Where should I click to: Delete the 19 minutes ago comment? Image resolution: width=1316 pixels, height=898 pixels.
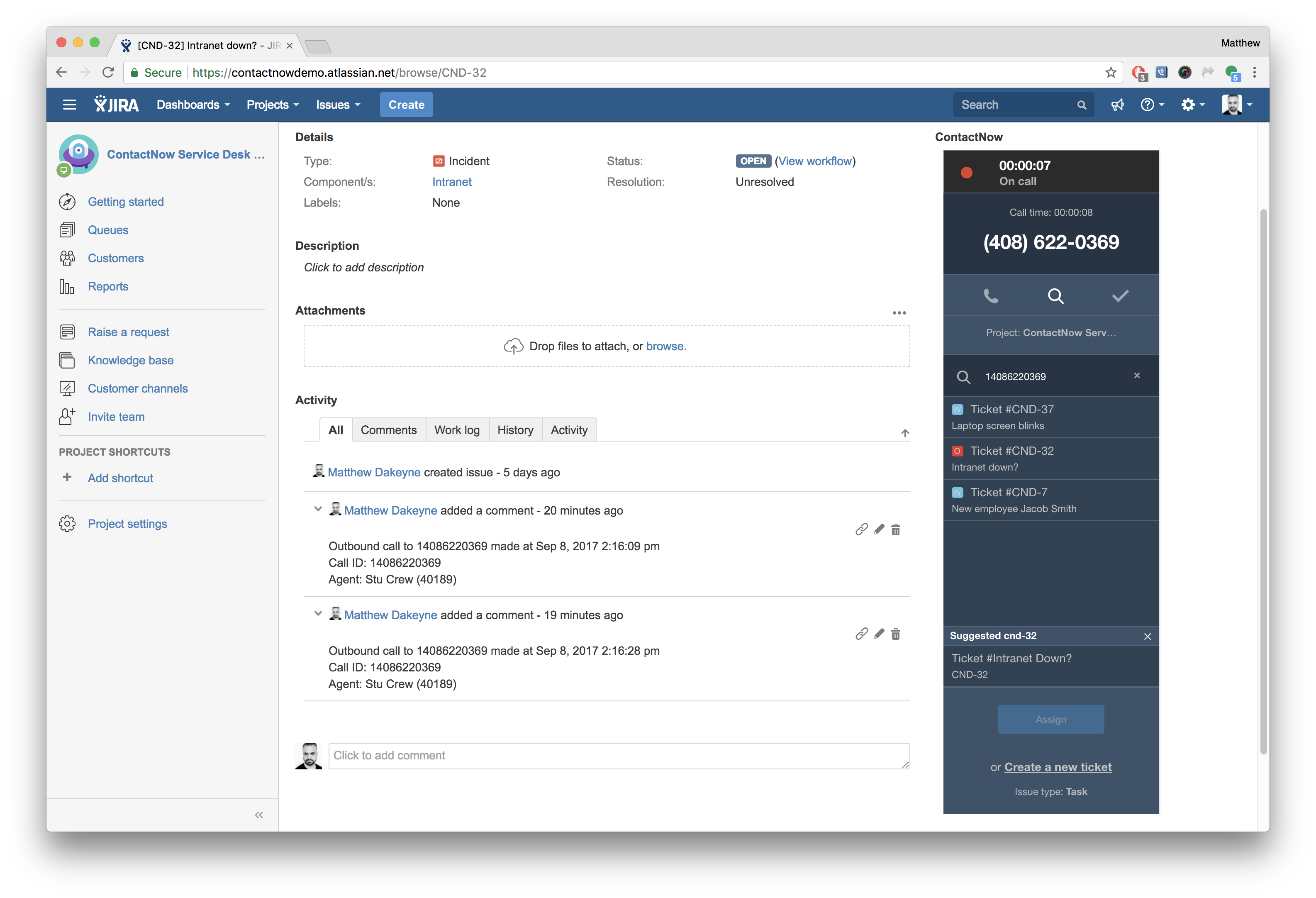(x=896, y=634)
